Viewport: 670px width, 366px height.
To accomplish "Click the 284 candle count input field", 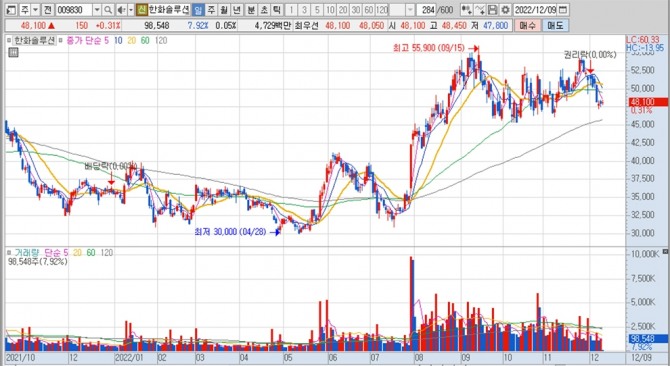I will (426, 10).
